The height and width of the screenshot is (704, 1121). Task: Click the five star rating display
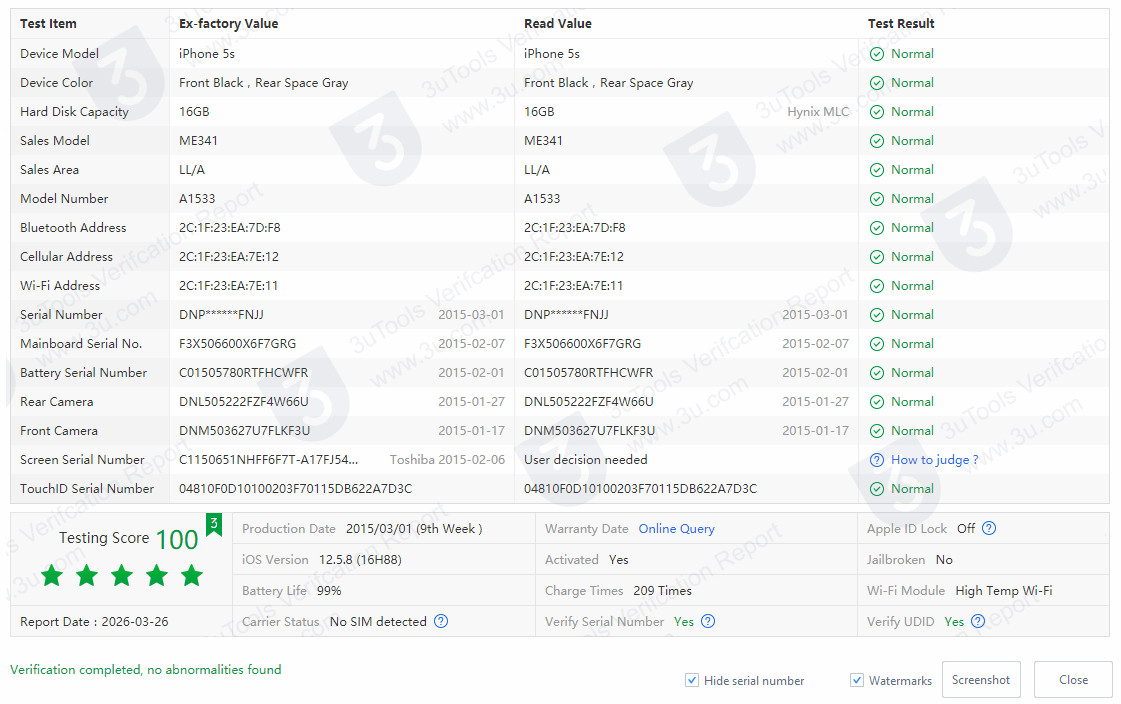click(122, 576)
